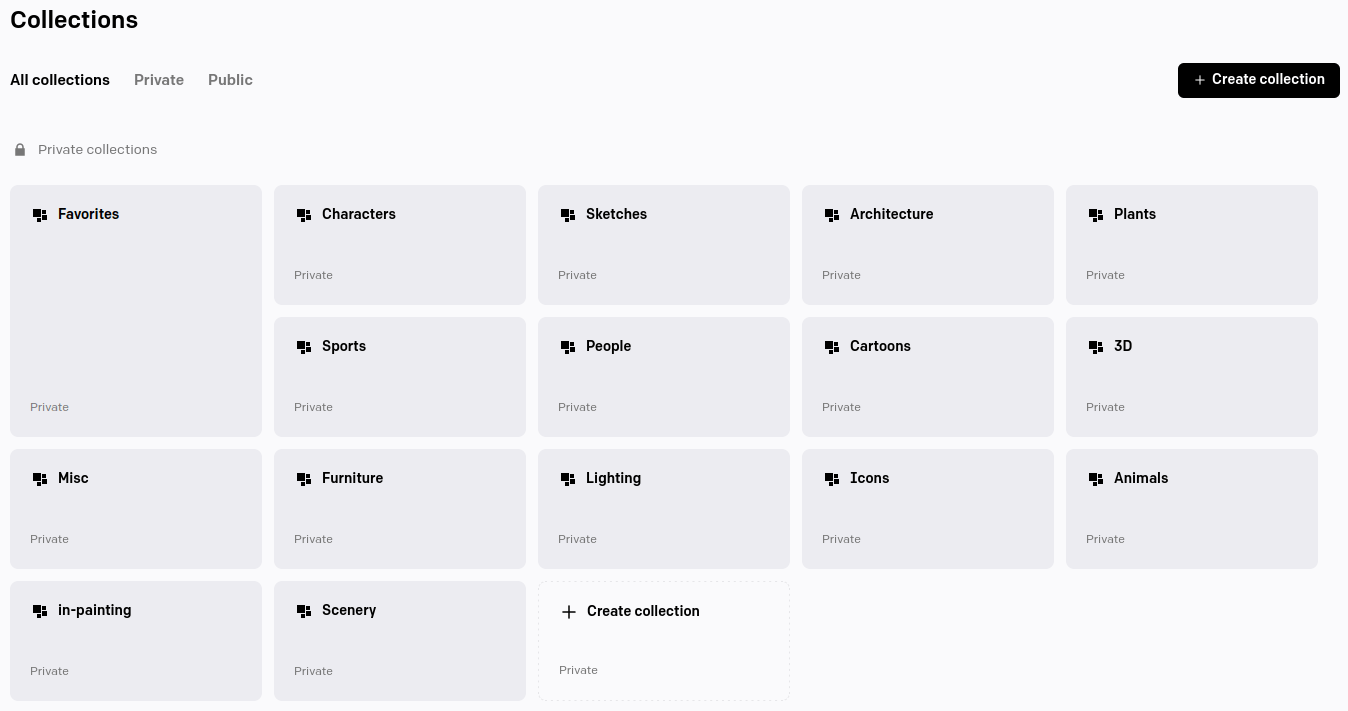Click the black Create collection button

coord(1259,80)
